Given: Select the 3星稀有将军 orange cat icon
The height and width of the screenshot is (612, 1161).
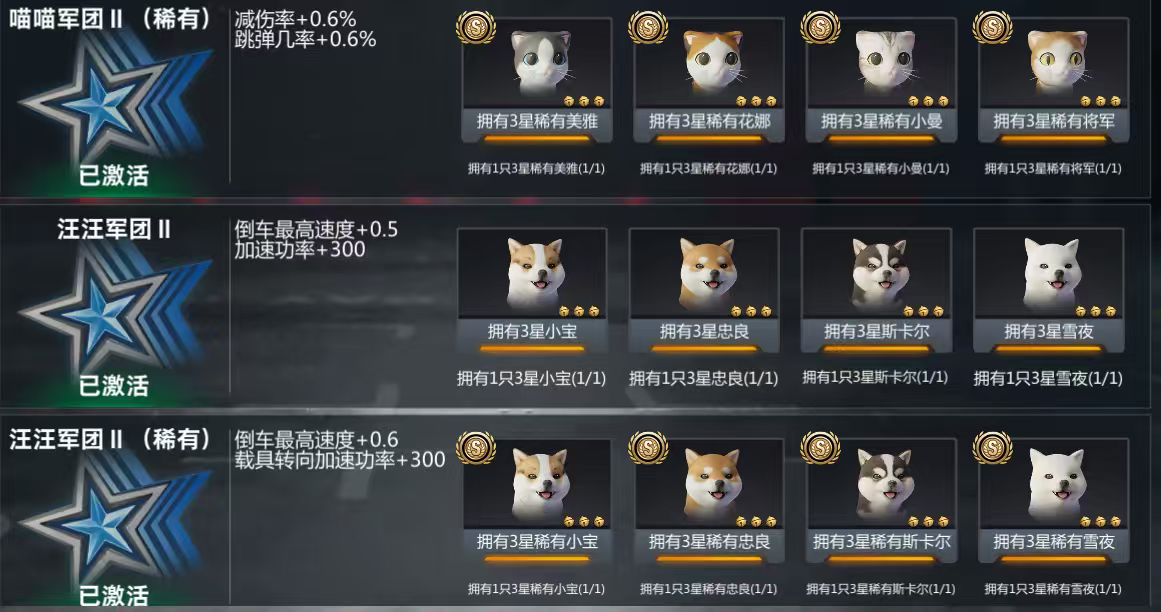Looking at the screenshot, I should [x=1057, y=63].
